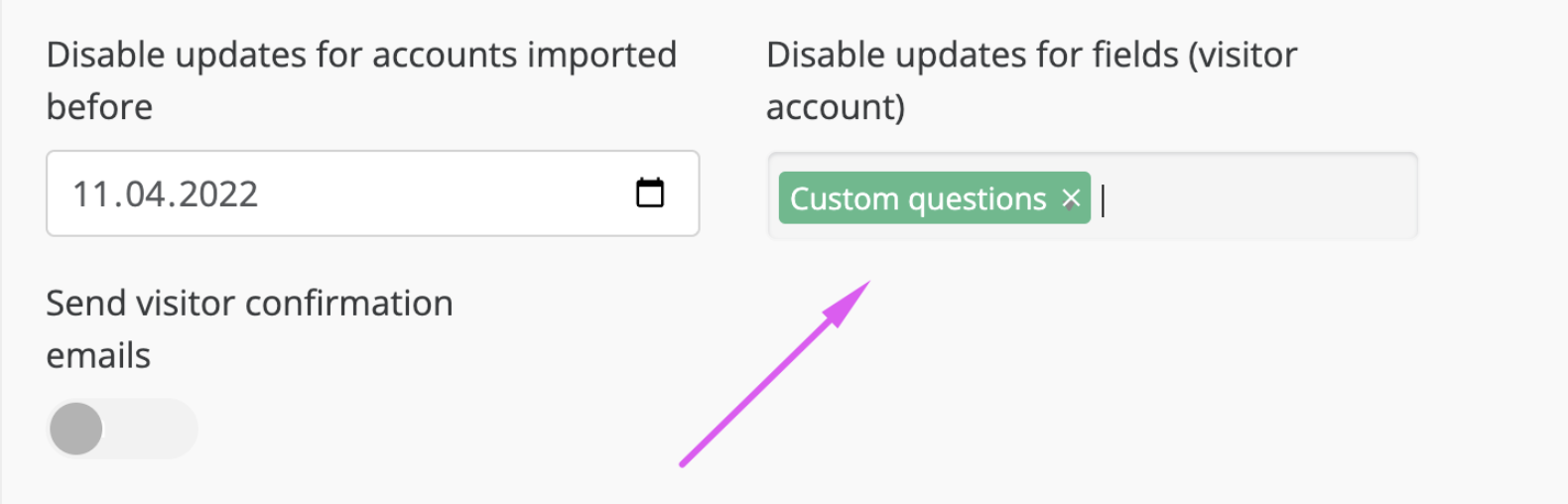
Task: Click the word 'Custom' inside the green tag
Action: (845, 198)
